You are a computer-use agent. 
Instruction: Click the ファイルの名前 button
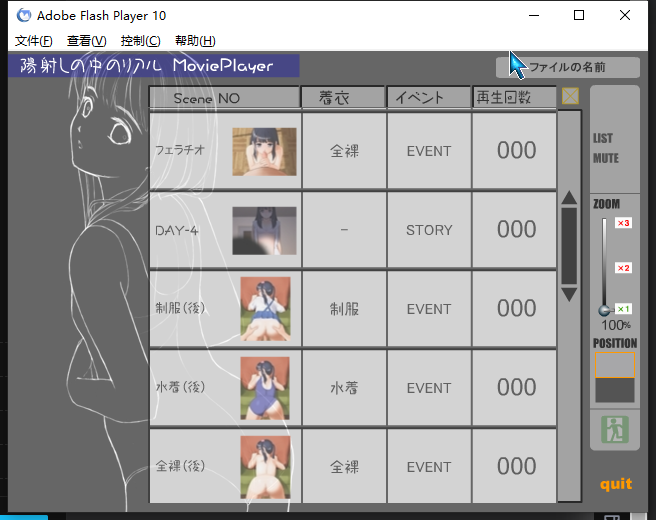567,67
